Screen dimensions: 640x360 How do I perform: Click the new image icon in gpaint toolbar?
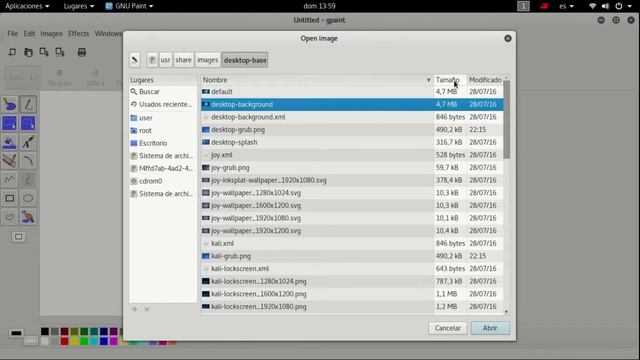coord(12,52)
